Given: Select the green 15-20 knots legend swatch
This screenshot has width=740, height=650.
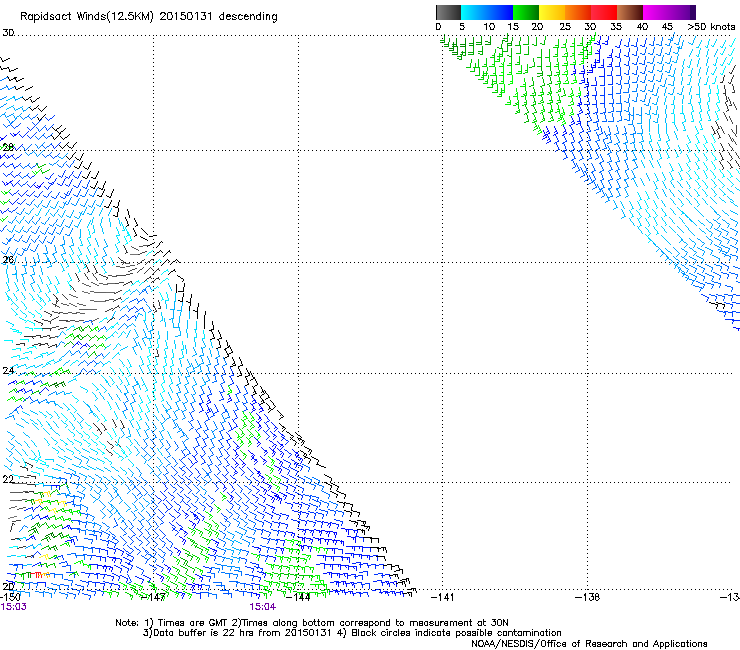Looking at the screenshot, I should coord(526,12).
